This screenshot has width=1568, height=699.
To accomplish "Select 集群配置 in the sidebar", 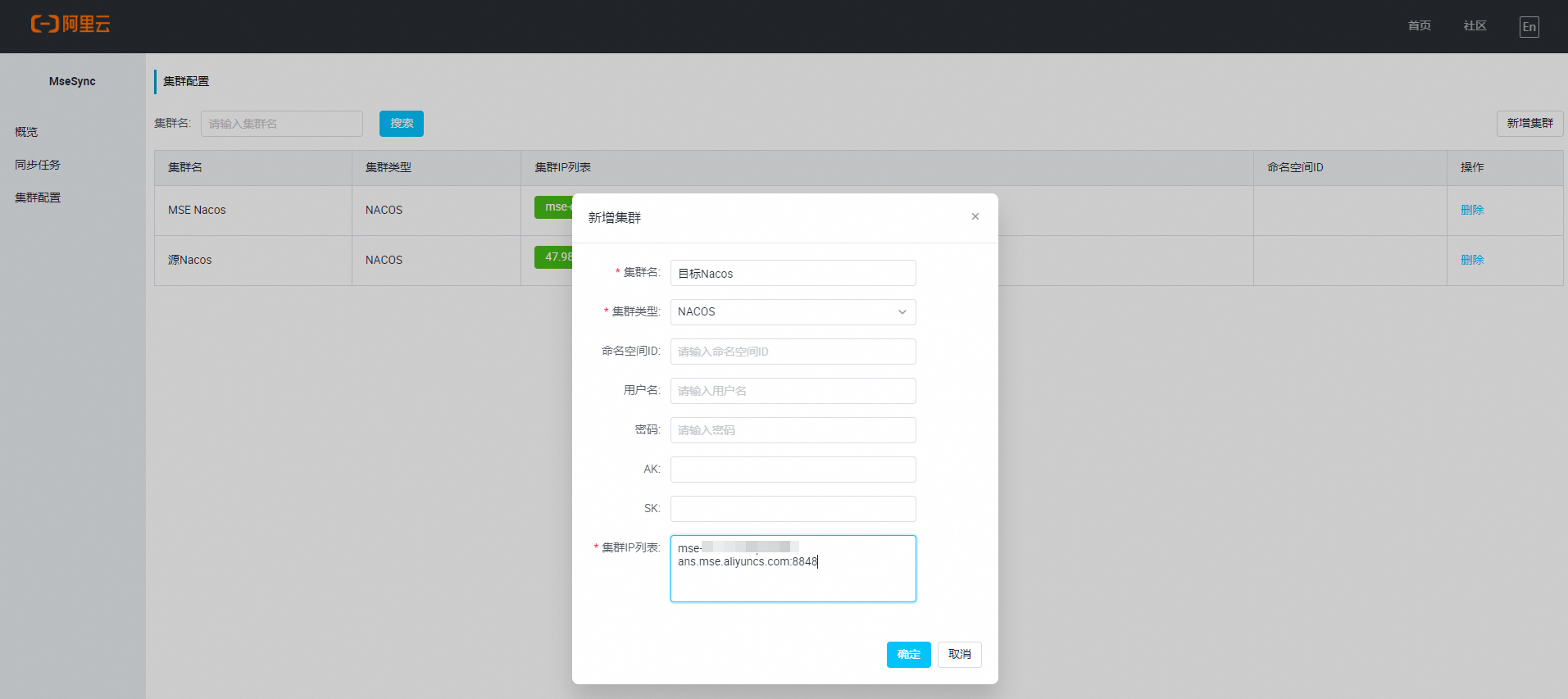I will tap(38, 197).
